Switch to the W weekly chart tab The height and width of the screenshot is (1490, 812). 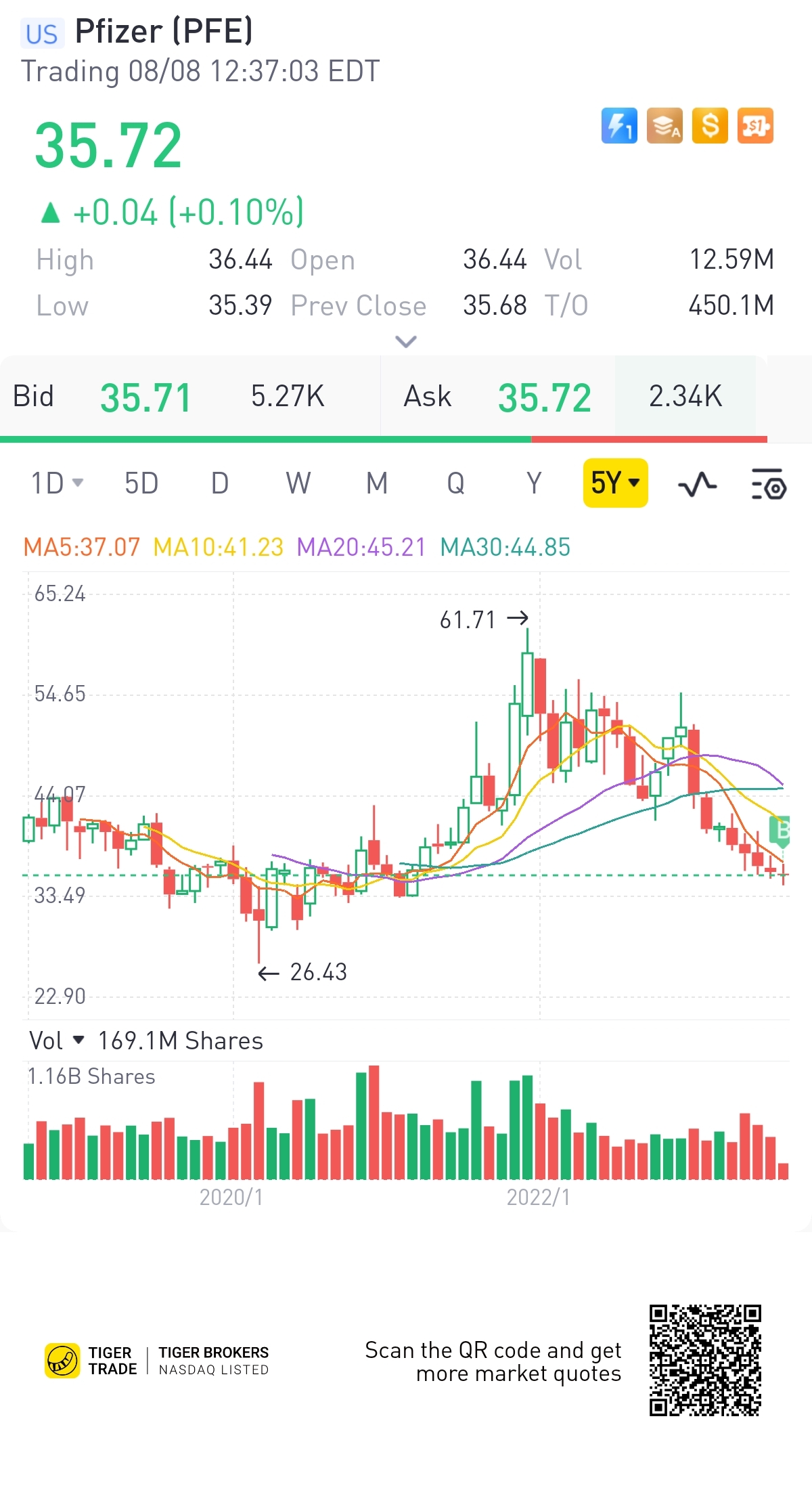click(298, 483)
